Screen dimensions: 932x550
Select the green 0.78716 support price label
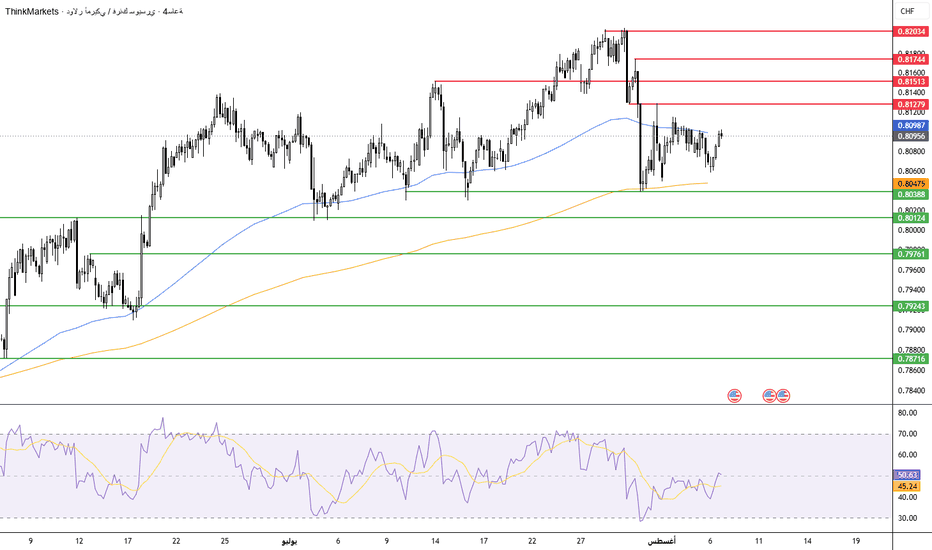(x=911, y=359)
